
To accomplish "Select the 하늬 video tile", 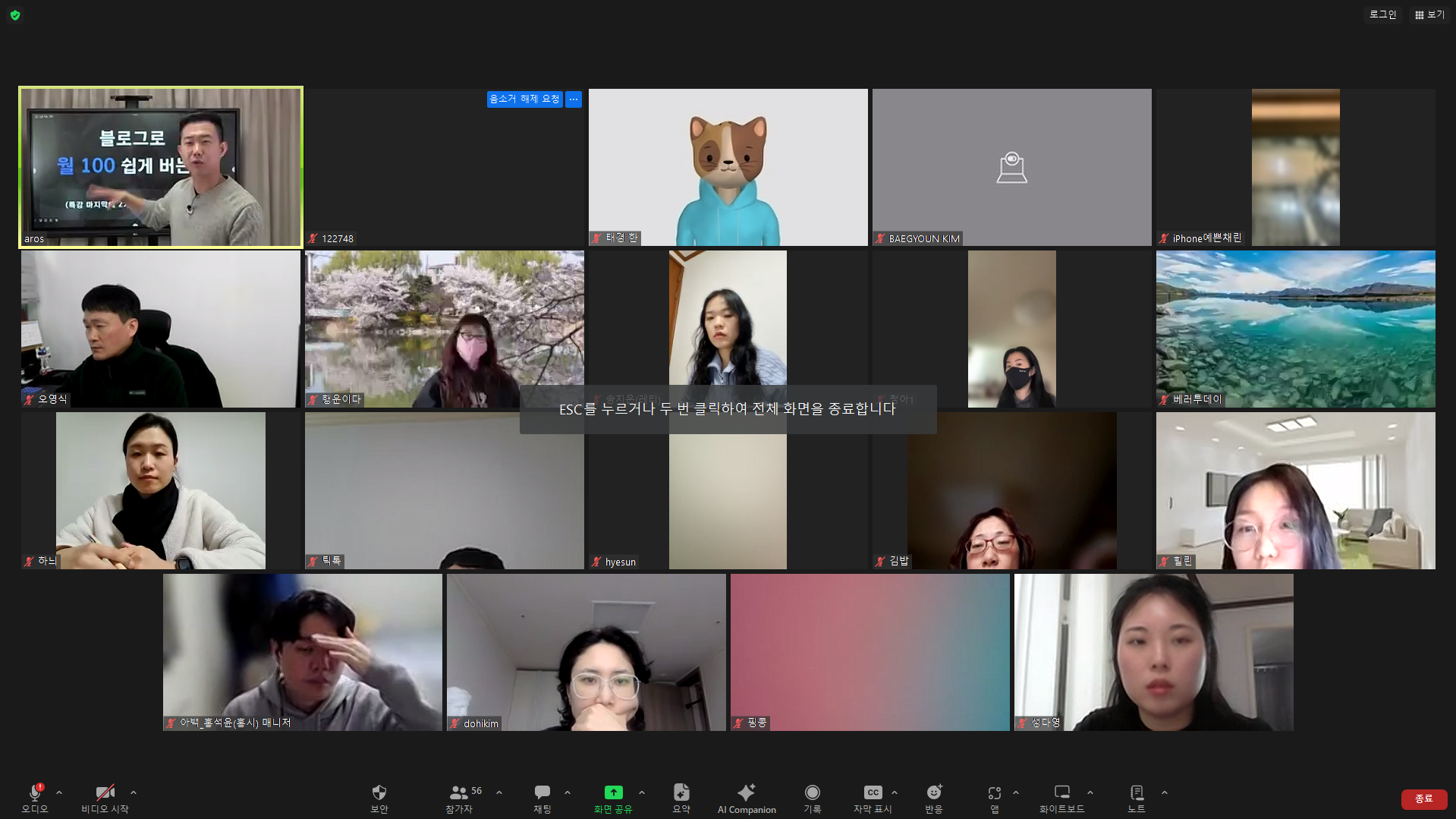I will point(161,490).
